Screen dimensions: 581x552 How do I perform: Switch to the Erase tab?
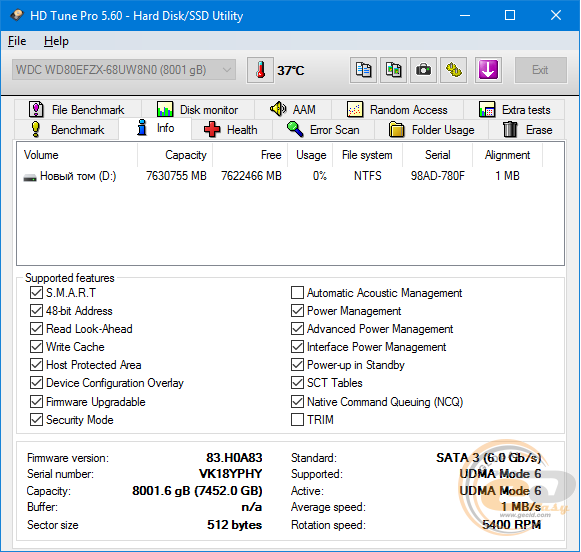click(x=527, y=130)
